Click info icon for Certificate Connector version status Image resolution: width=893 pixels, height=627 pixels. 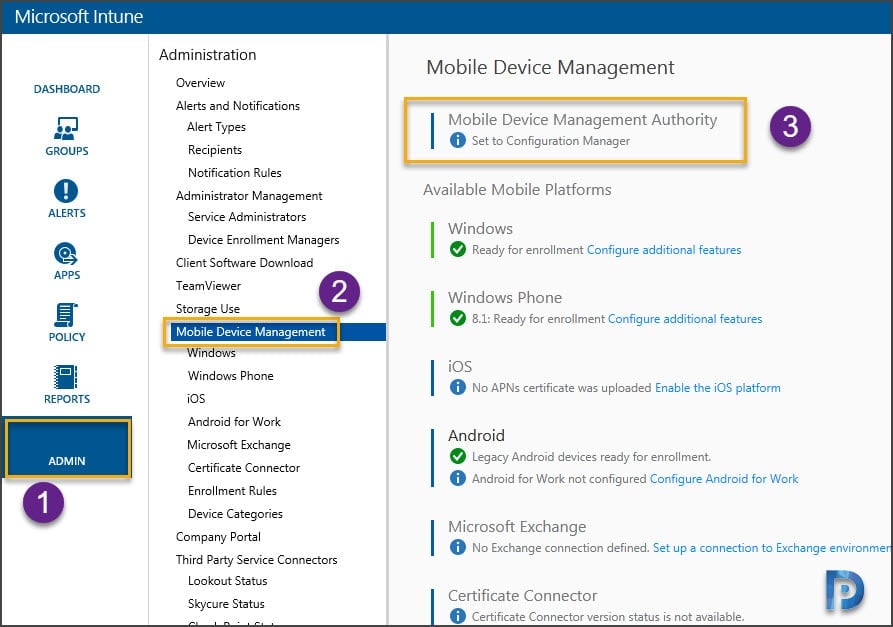457,616
